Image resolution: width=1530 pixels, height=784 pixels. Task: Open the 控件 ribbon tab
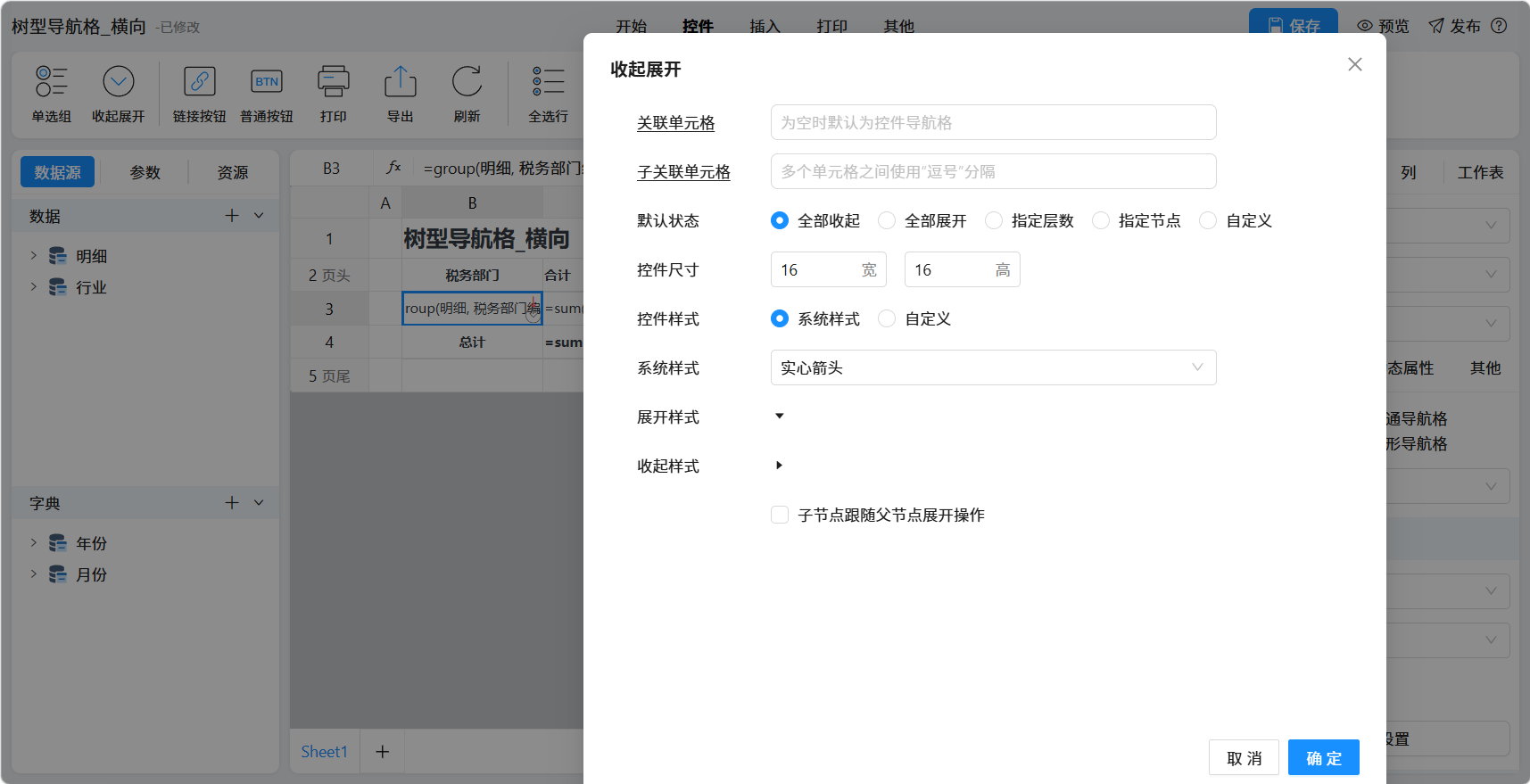pyautogui.click(x=698, y=26)
